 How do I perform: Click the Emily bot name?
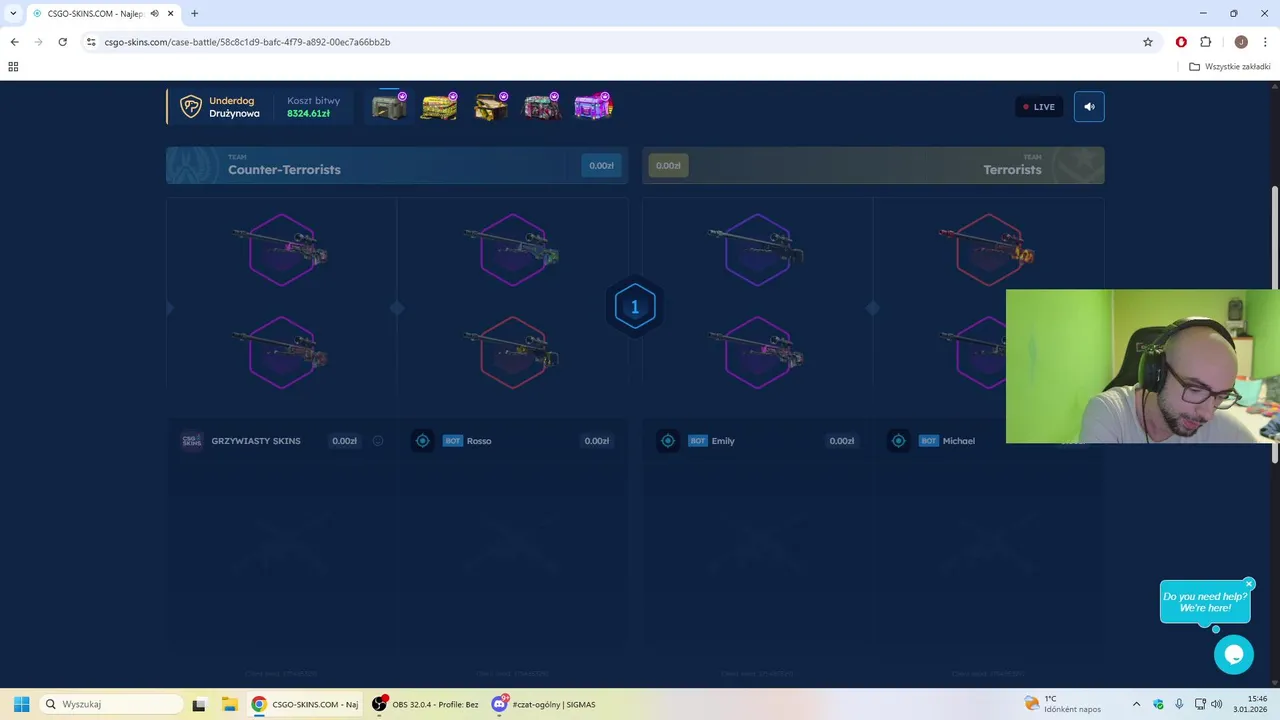[723, 441]
